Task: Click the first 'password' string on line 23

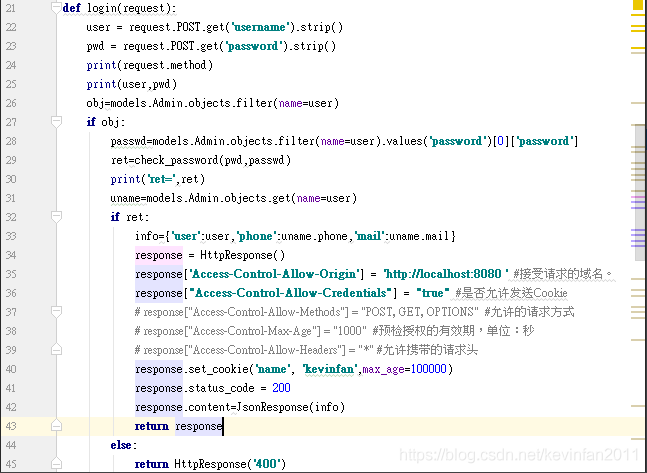Action: [253, 46]
